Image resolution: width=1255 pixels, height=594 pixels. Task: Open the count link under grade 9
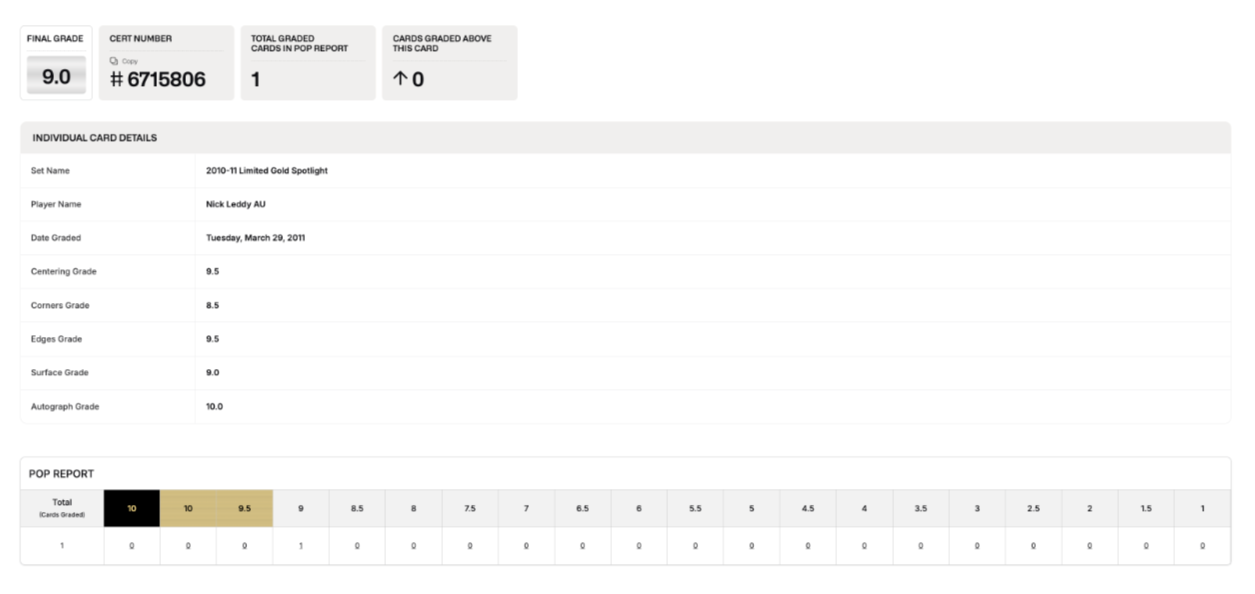tap(301, 546)
